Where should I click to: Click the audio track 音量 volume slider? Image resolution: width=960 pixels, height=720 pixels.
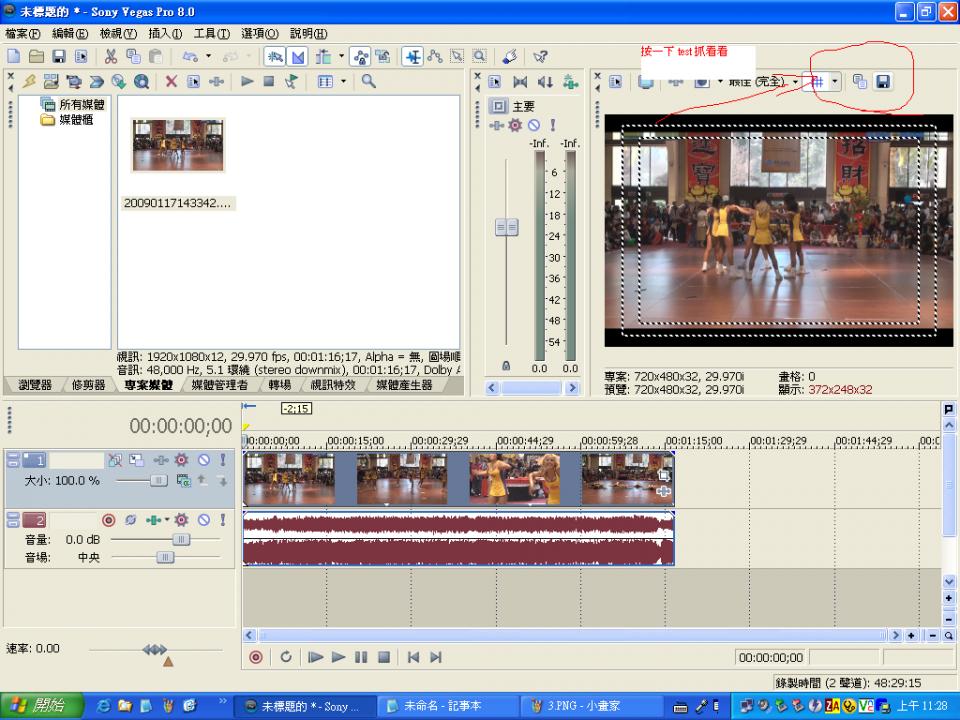180,539
